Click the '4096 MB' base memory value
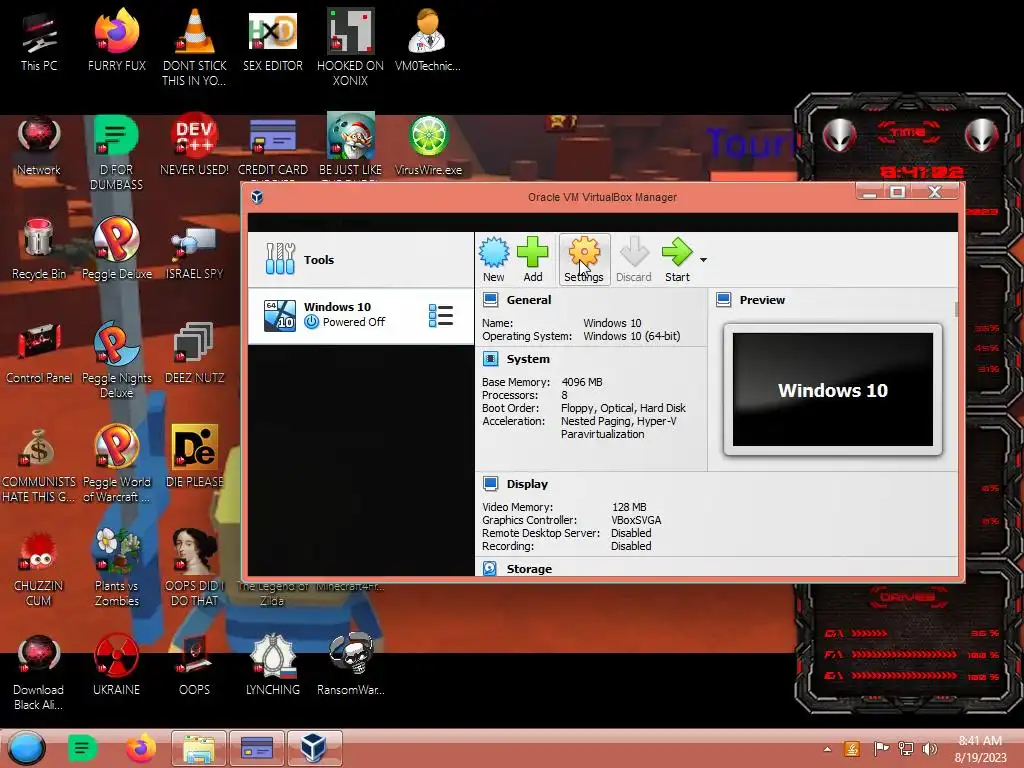The height and width of the screenshot is (768, 1024). [582, 382]
